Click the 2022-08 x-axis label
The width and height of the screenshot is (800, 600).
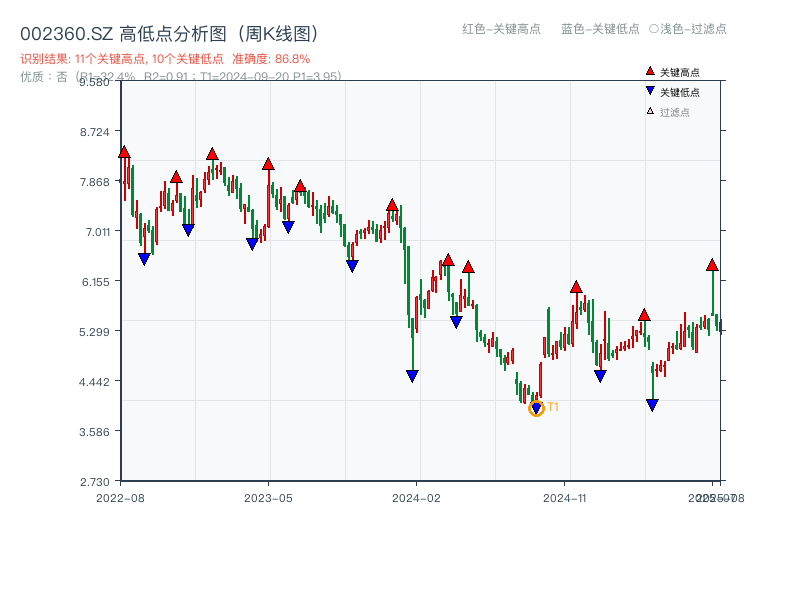pos(120,498)
